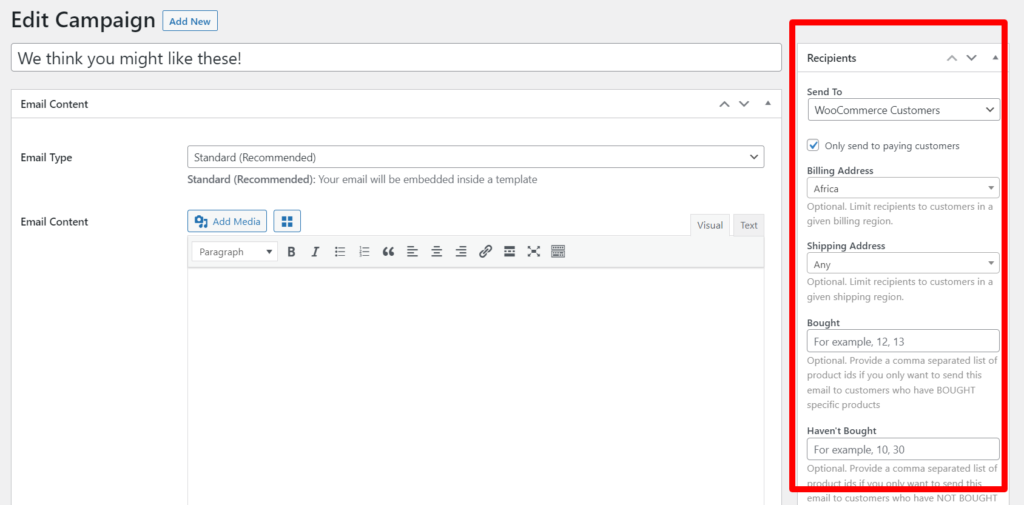Toggle Only send to paying customers

[x=813, y=145]
